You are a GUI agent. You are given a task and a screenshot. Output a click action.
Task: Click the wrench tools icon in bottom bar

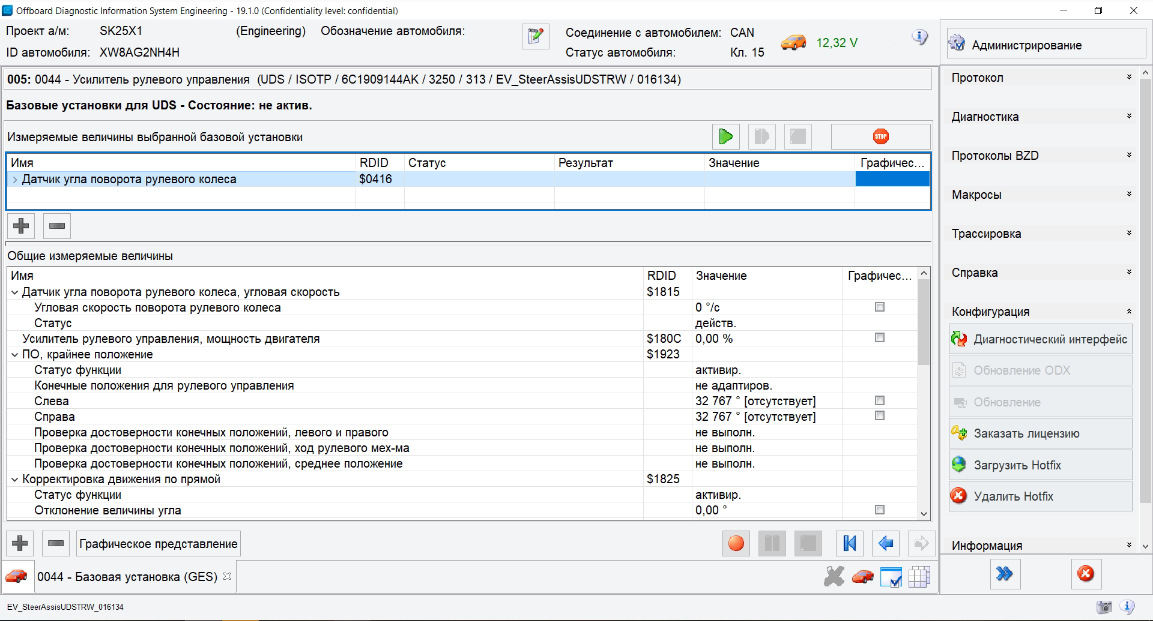coord(834,577)
